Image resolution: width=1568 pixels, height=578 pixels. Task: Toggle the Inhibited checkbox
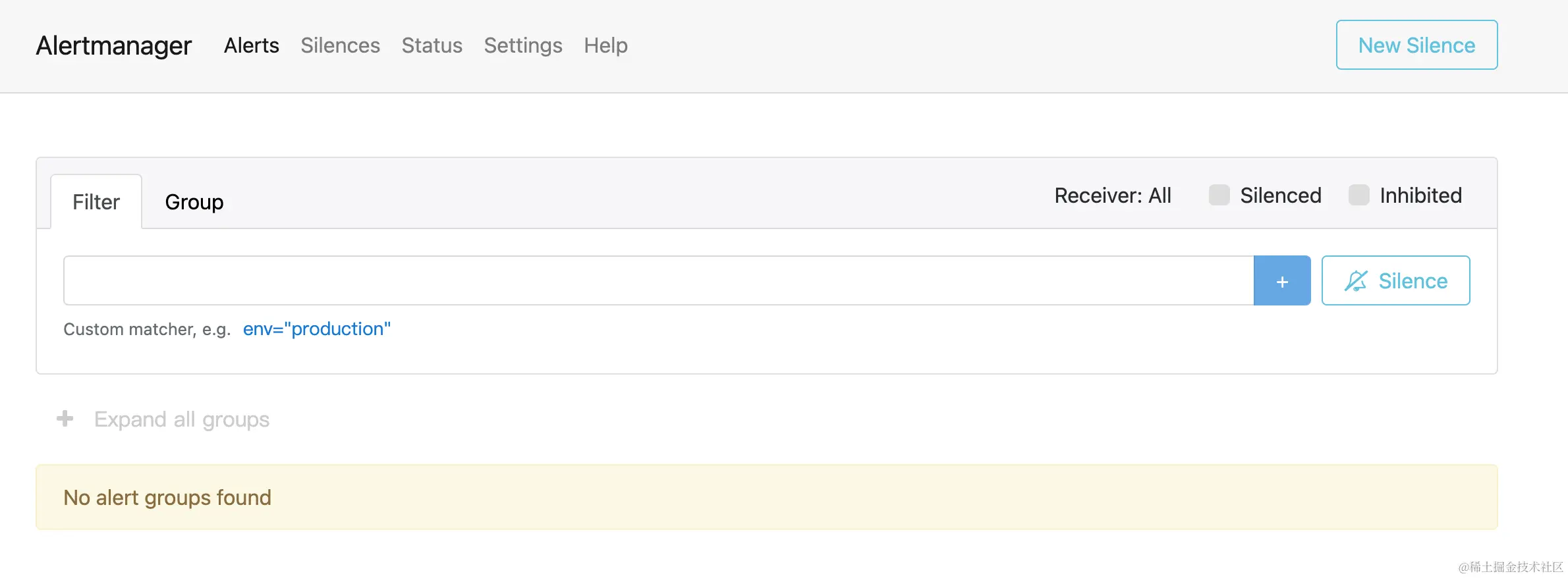pyautogui.click(x=1358, y=195)
